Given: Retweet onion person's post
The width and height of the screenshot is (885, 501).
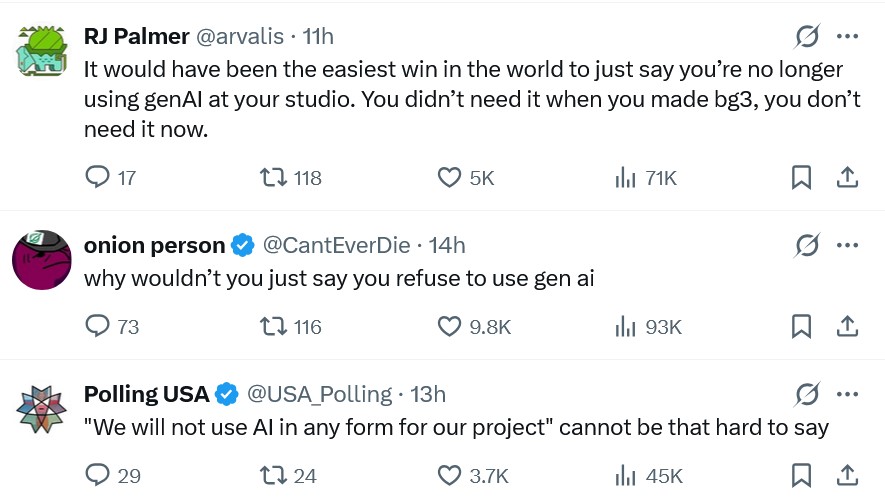Looking at the screenshot, I should [271, 326].
